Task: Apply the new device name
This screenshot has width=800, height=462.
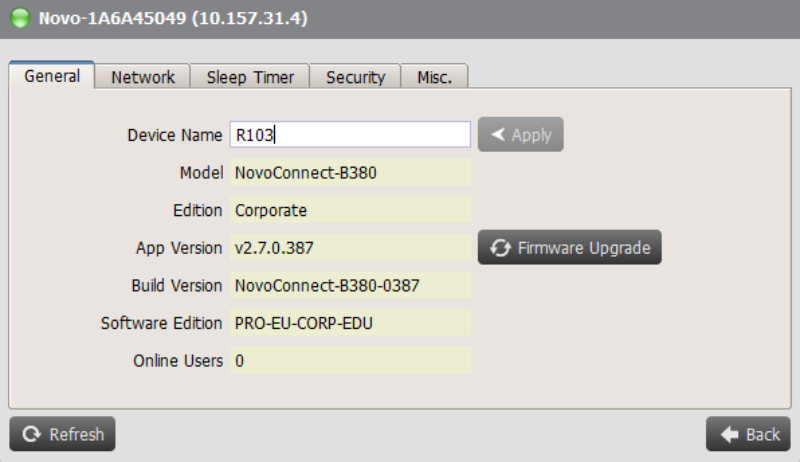Action: [x=520, y=135]
